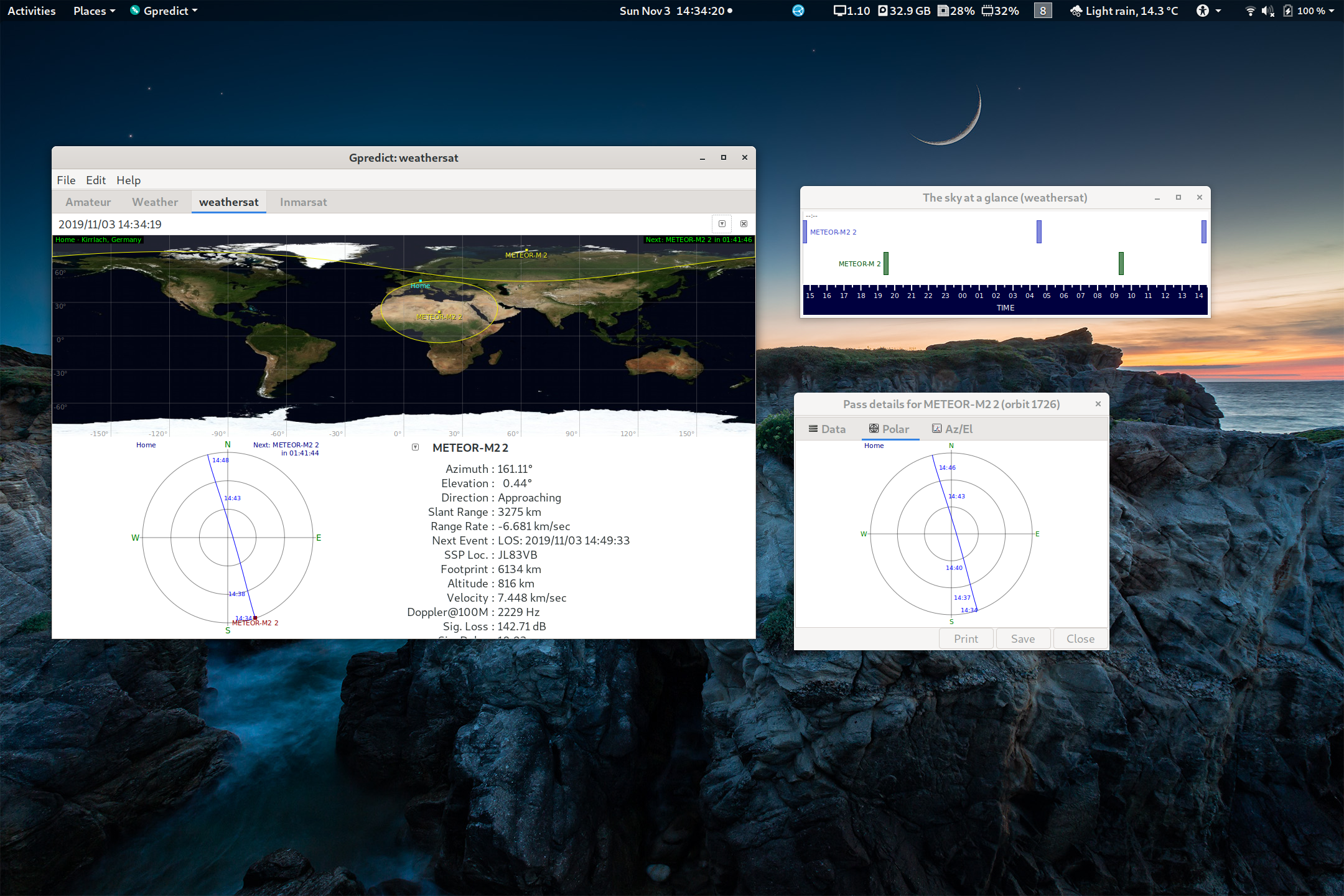Click the Save button in Pass details
This screenshot has height=896, width=1344.
click(x=1023, y=639)
